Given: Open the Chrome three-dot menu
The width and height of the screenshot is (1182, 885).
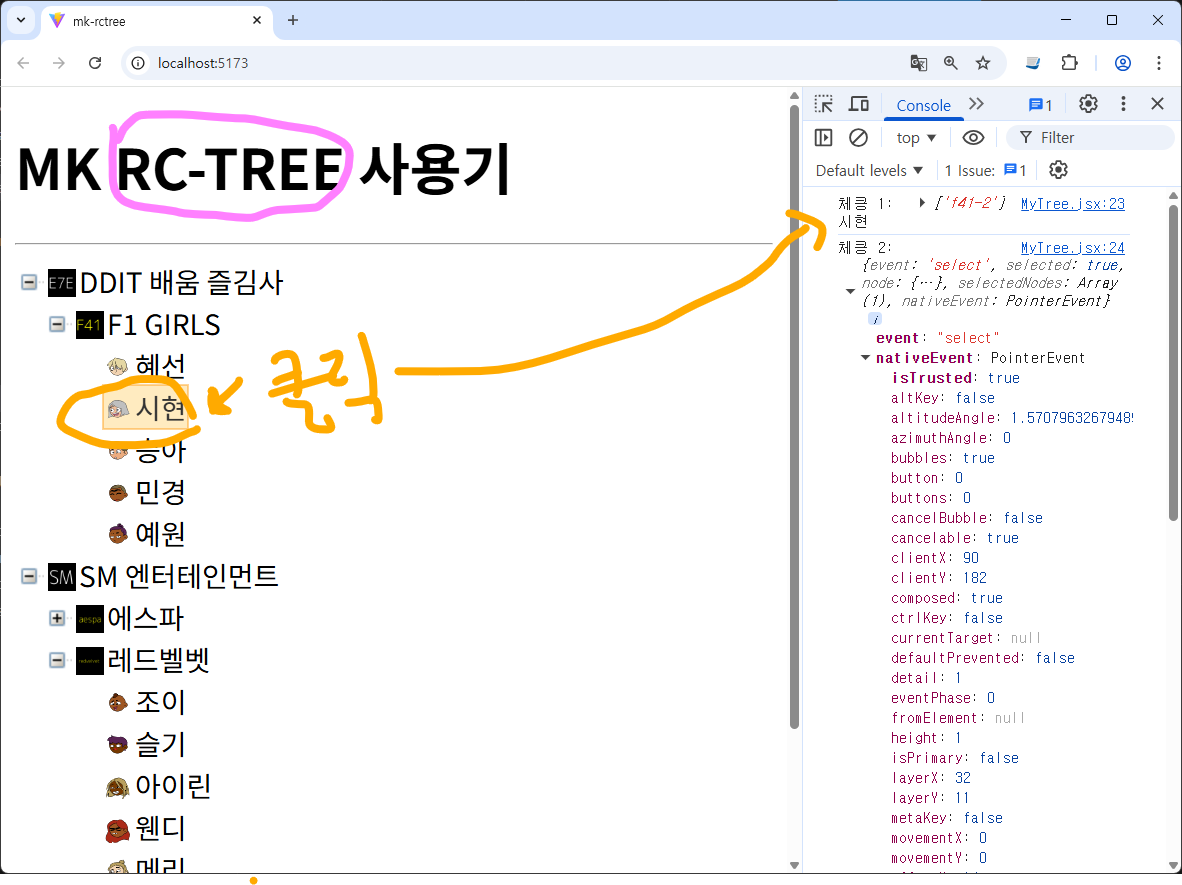Looking at the screenshot, I should [x=1159, y=63].
